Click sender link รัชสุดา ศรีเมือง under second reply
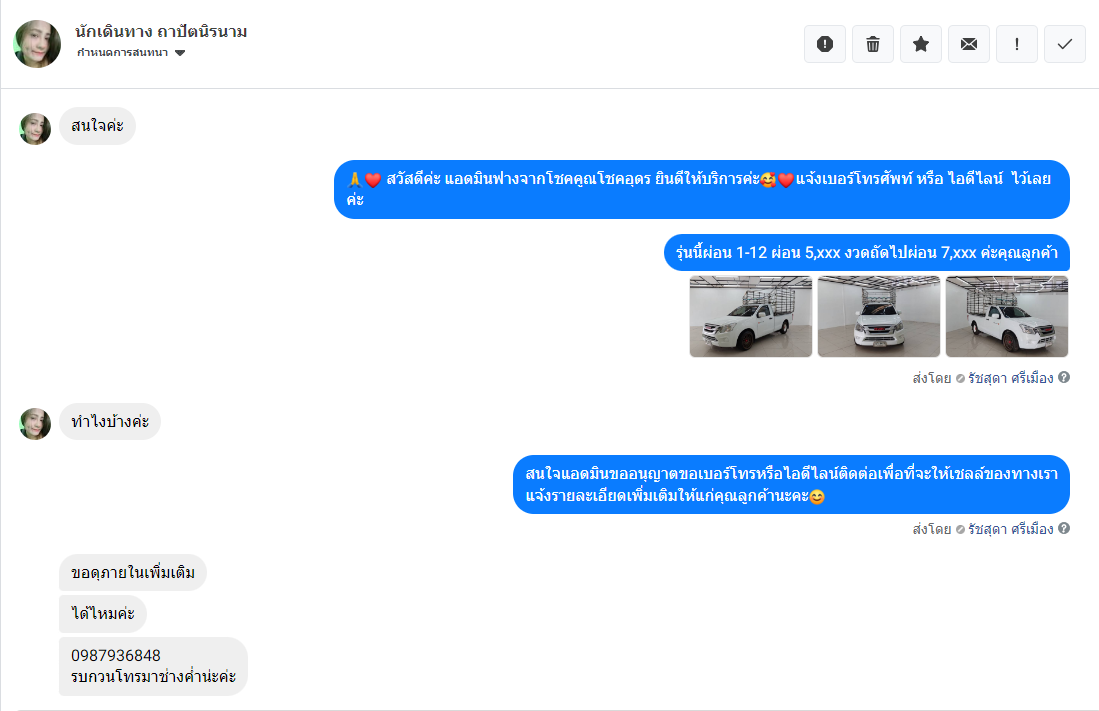 click(x=1011, y=529)
